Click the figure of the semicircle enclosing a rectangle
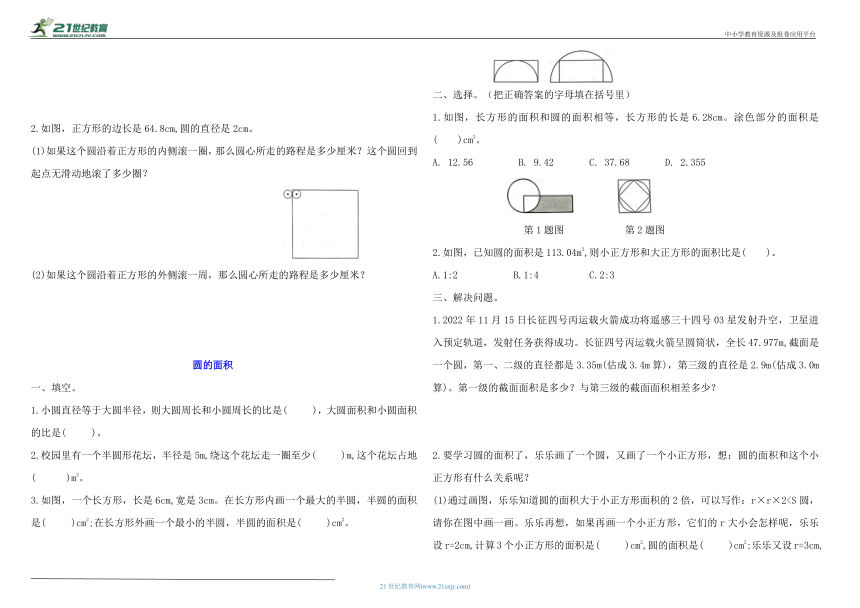 [x=581, y=67]
